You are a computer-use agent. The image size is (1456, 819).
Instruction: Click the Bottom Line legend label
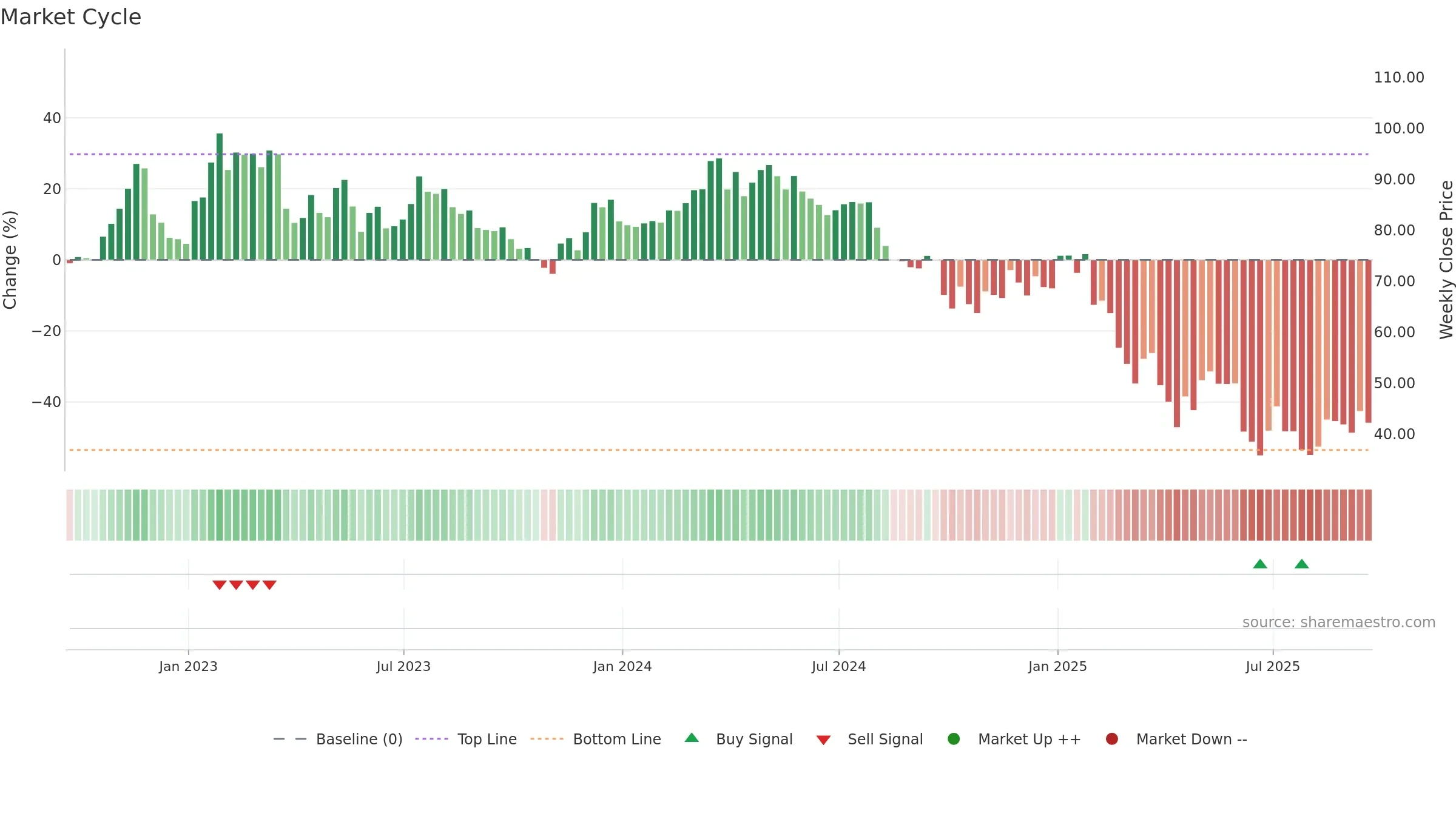click(617, 739)
